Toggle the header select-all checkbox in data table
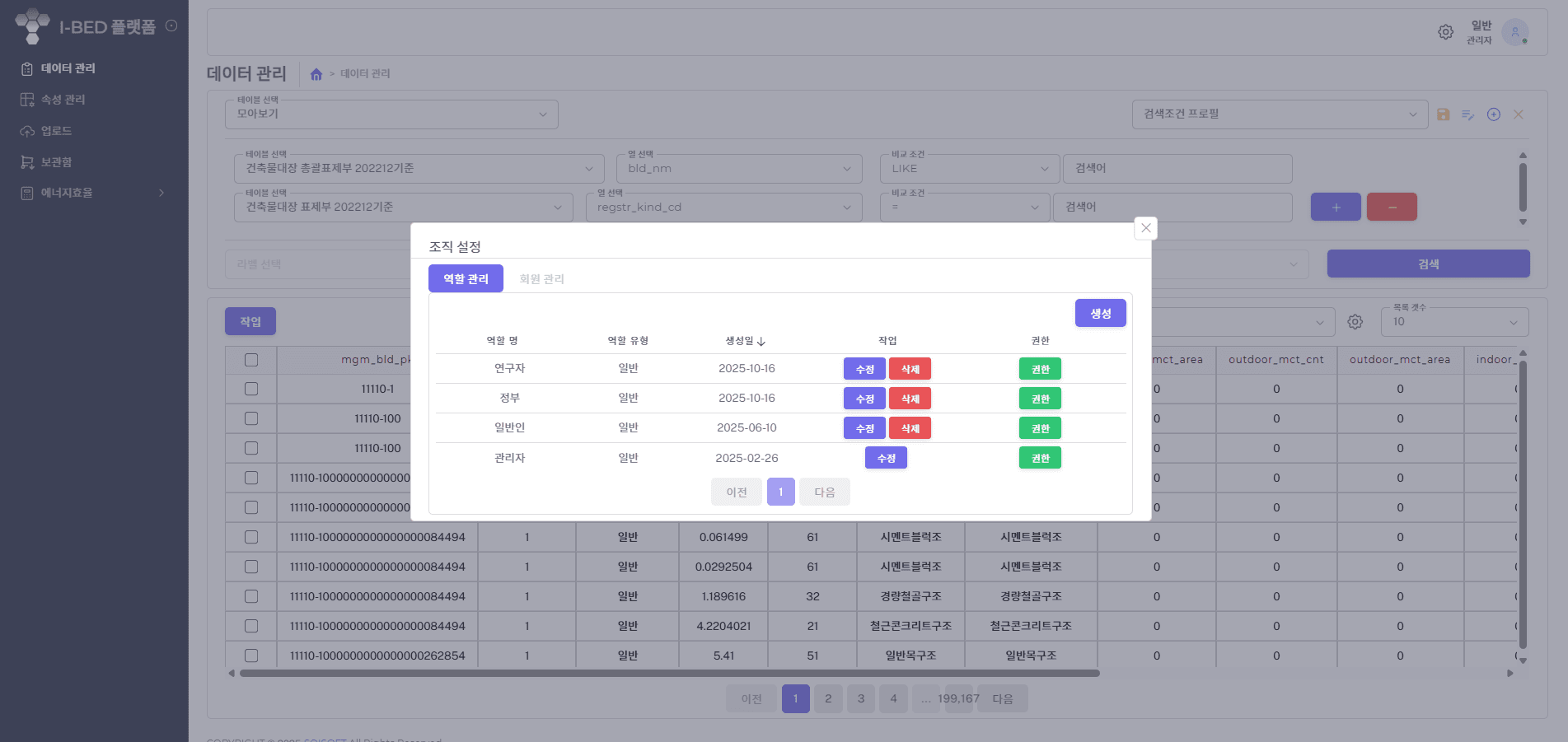Image resolution: width=1568 pixels, height=742 pixels. tap(251, 360)
